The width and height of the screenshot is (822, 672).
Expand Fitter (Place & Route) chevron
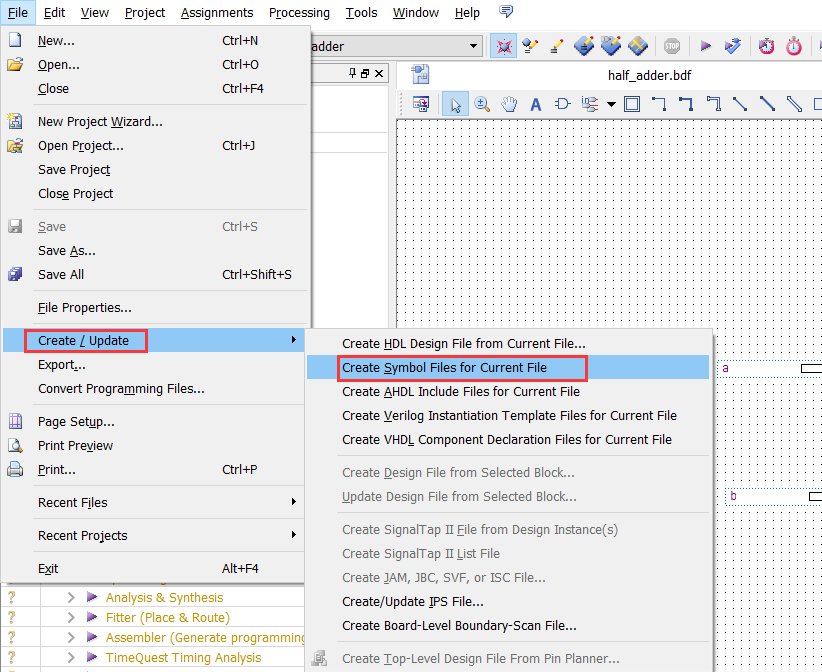click(x=71, y=617)
